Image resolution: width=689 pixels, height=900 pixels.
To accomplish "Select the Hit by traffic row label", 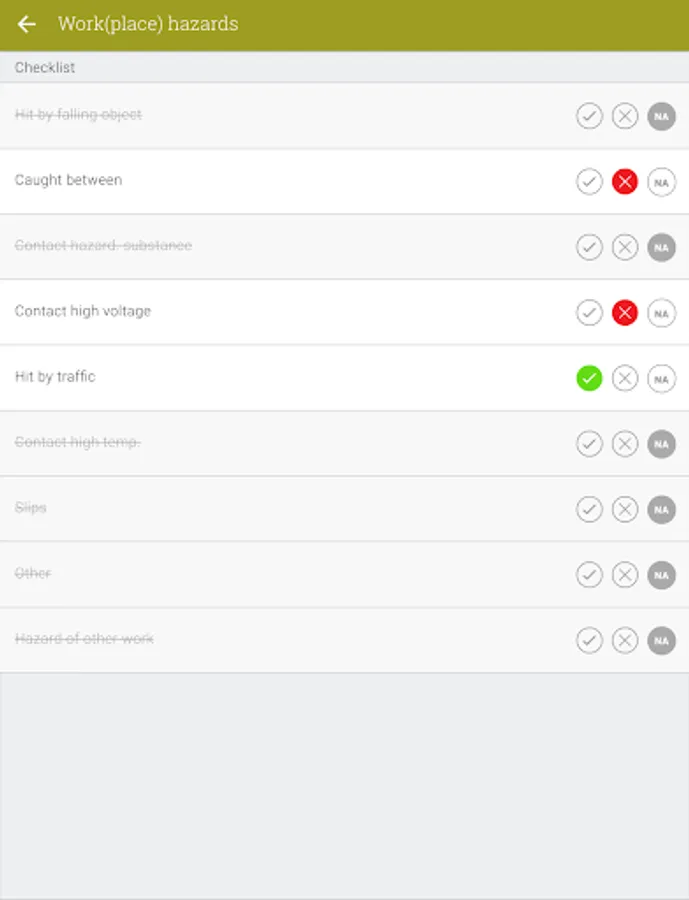I will 55,377.
